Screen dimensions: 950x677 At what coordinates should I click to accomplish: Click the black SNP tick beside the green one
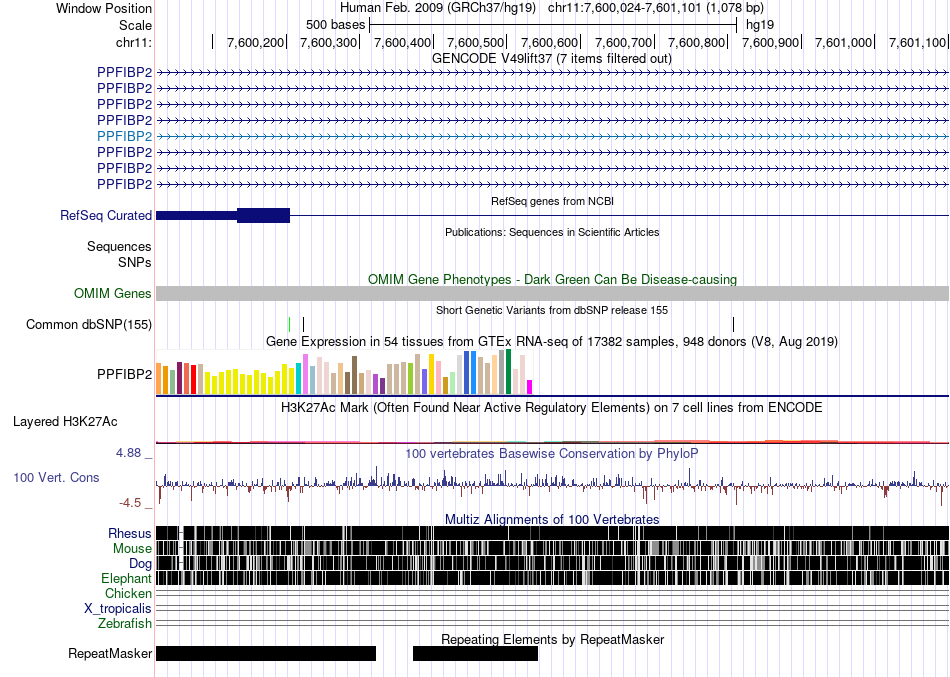tap(304, 324)
